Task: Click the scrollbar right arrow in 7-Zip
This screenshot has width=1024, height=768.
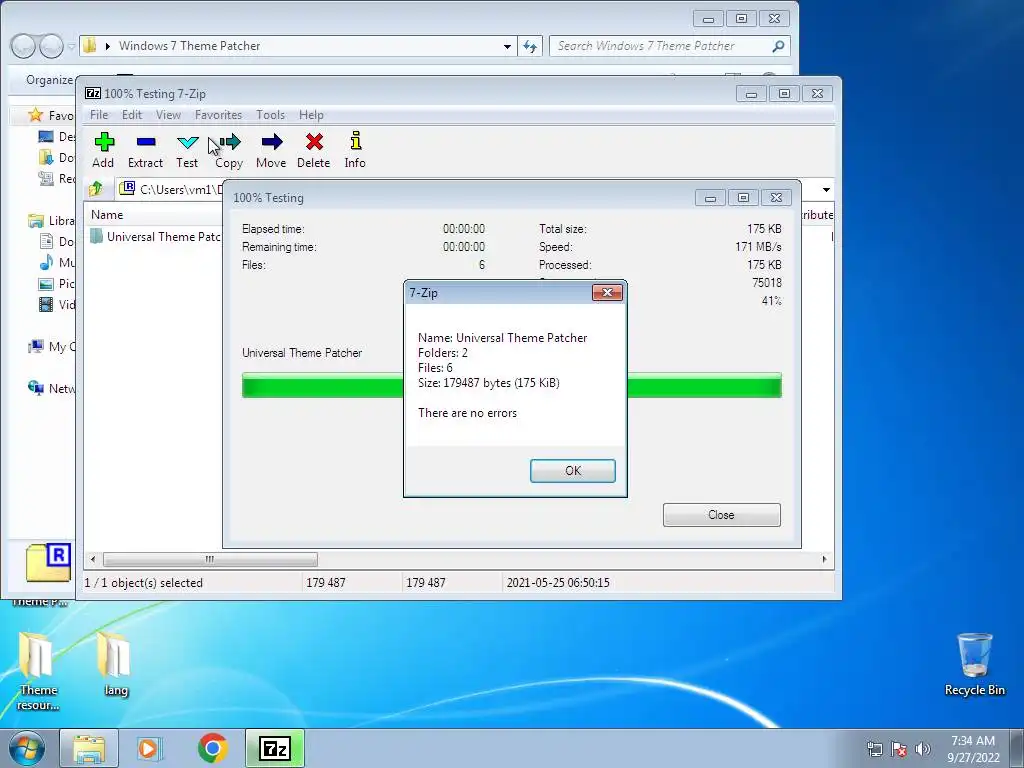Action: [824, 560]
